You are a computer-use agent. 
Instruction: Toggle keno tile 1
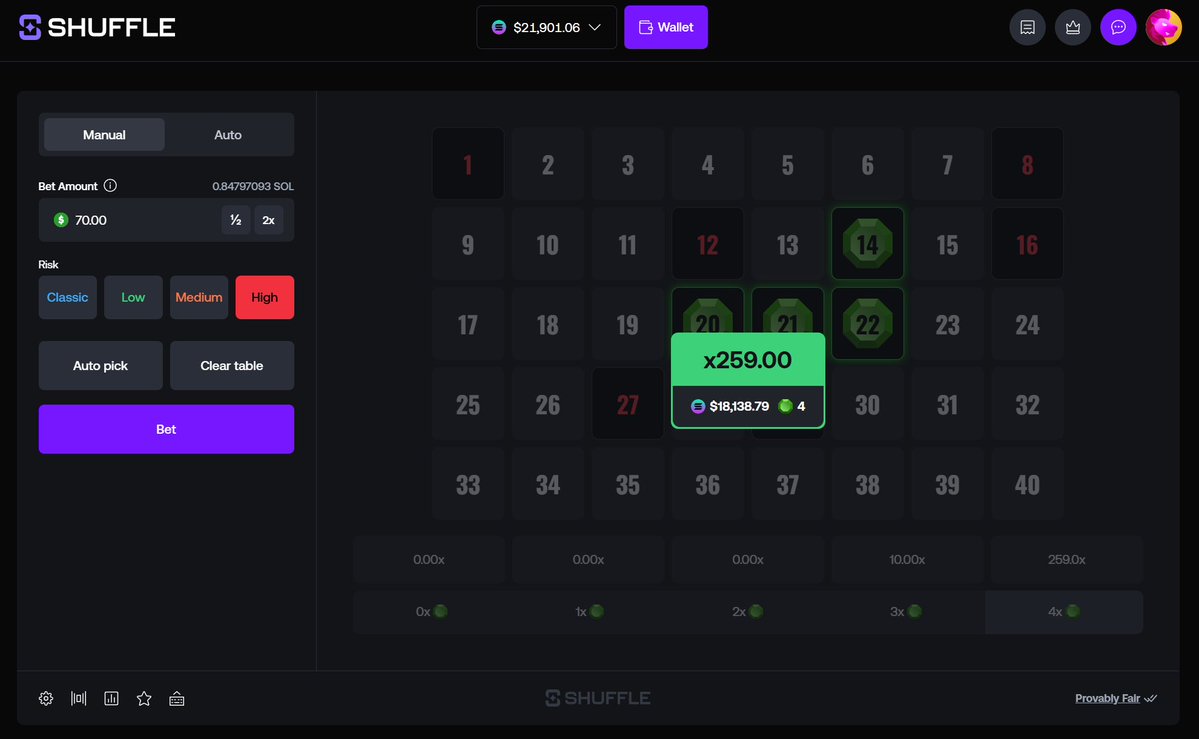click(x=468, y=164)
